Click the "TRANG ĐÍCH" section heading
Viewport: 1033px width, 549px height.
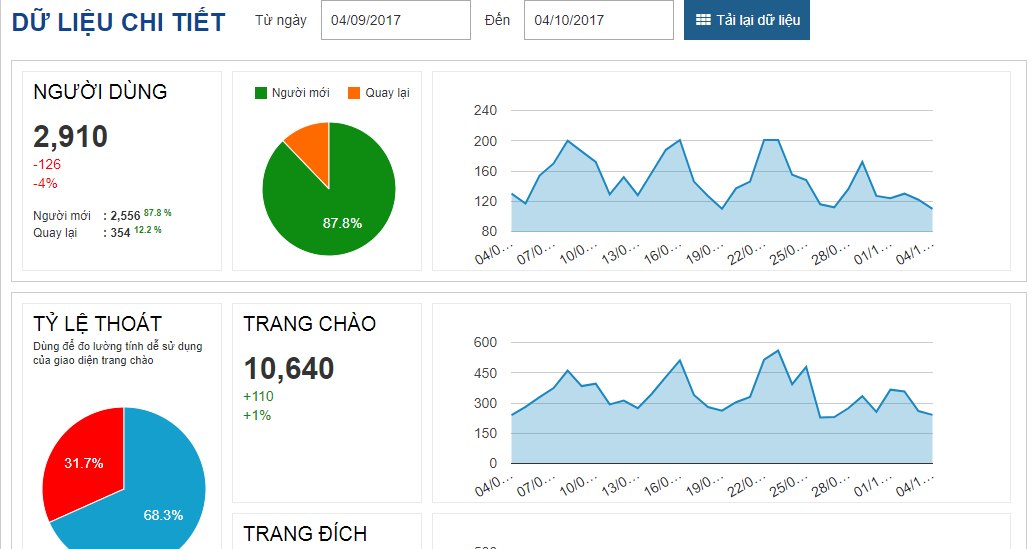(305, 534)
